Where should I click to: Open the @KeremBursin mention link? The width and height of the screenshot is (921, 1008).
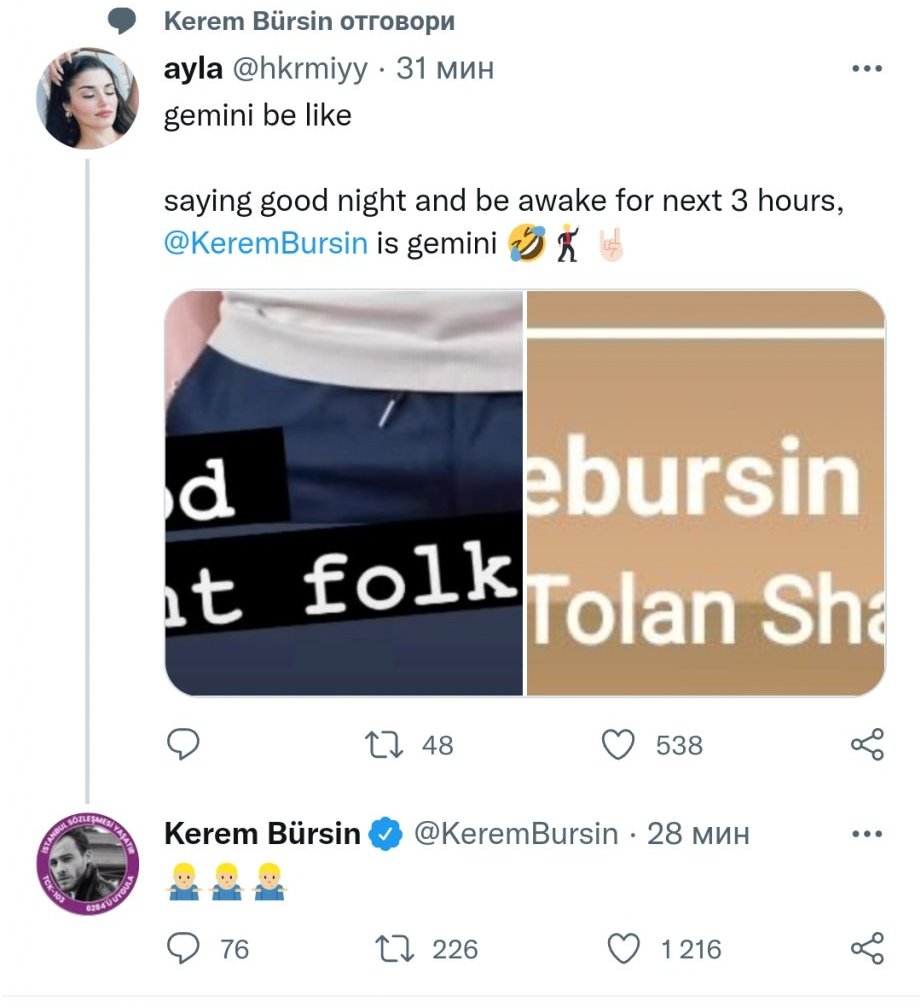click(265, 242)
